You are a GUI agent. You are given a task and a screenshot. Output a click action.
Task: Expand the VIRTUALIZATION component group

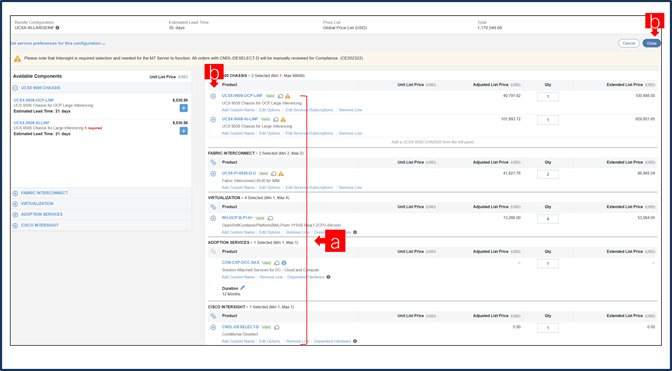click(15, 204)
